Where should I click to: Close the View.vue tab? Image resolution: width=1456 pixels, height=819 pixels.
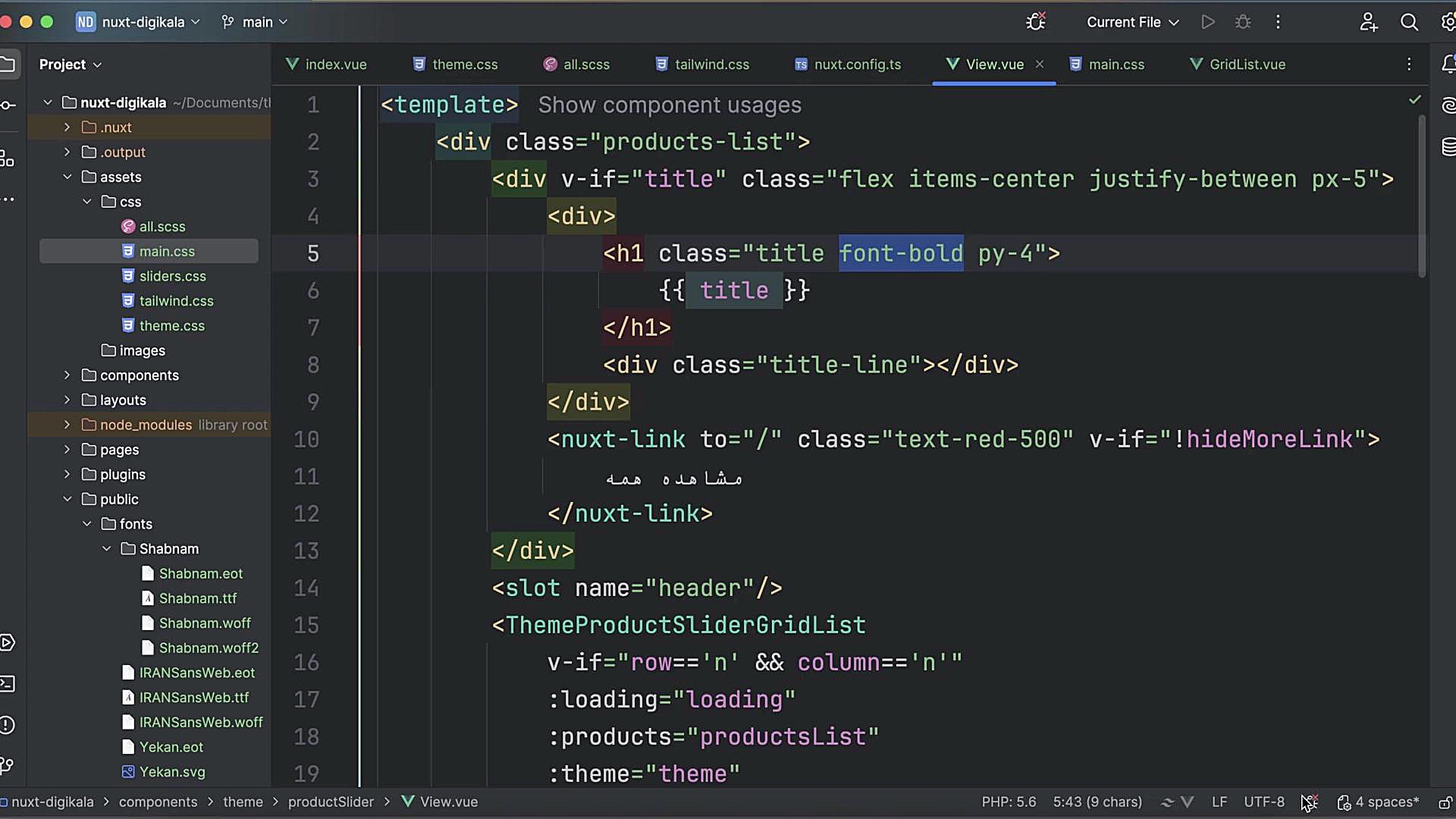1040,64
